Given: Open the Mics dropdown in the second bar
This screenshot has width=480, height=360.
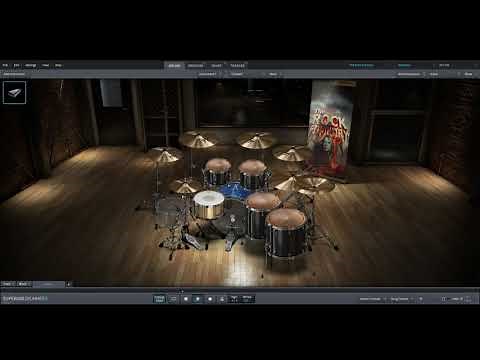Looking at the screenshot, I should pyautogui.click(x=274, y=74).
